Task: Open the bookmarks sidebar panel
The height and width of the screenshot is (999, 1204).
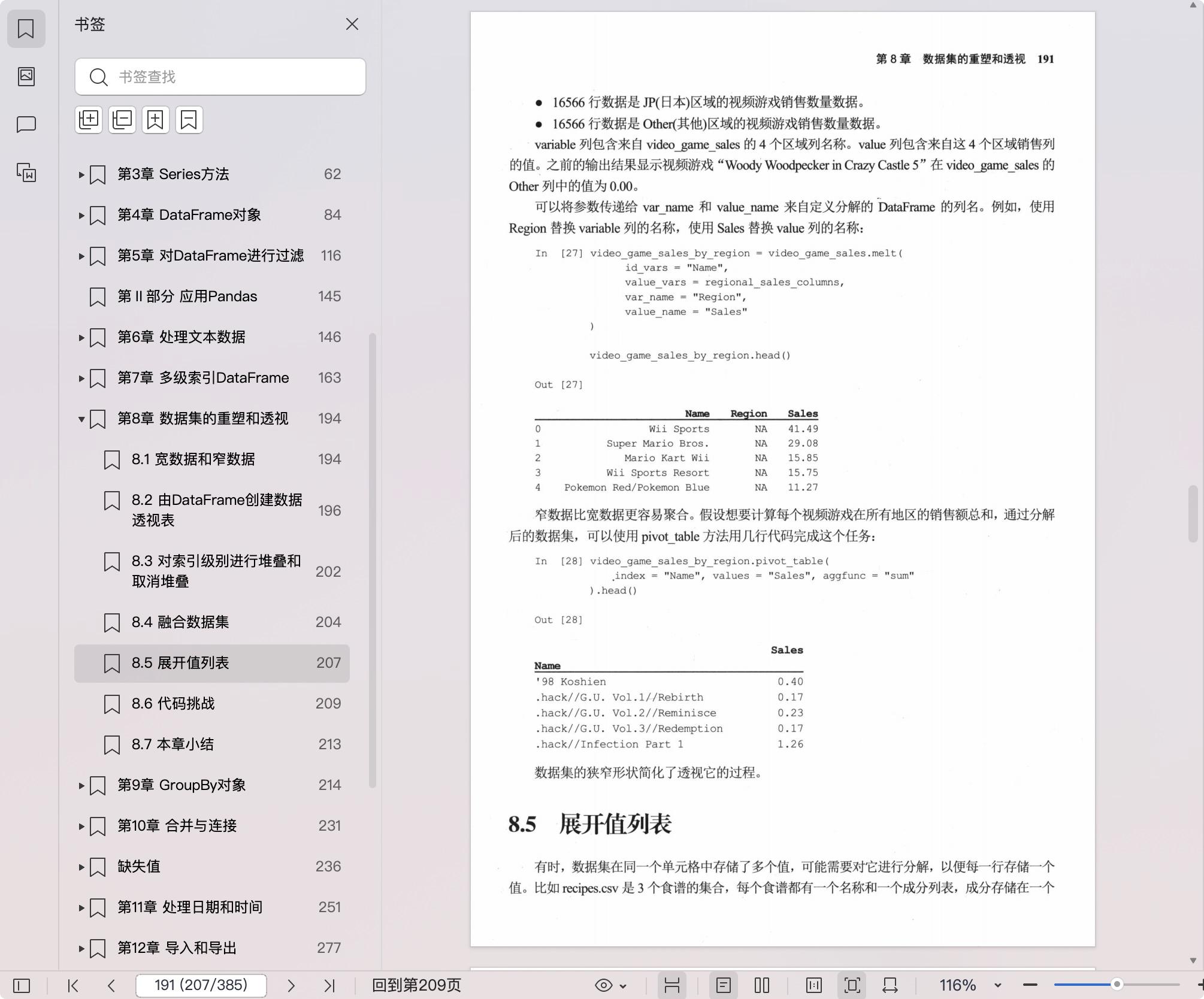Action: coord(26,28)
